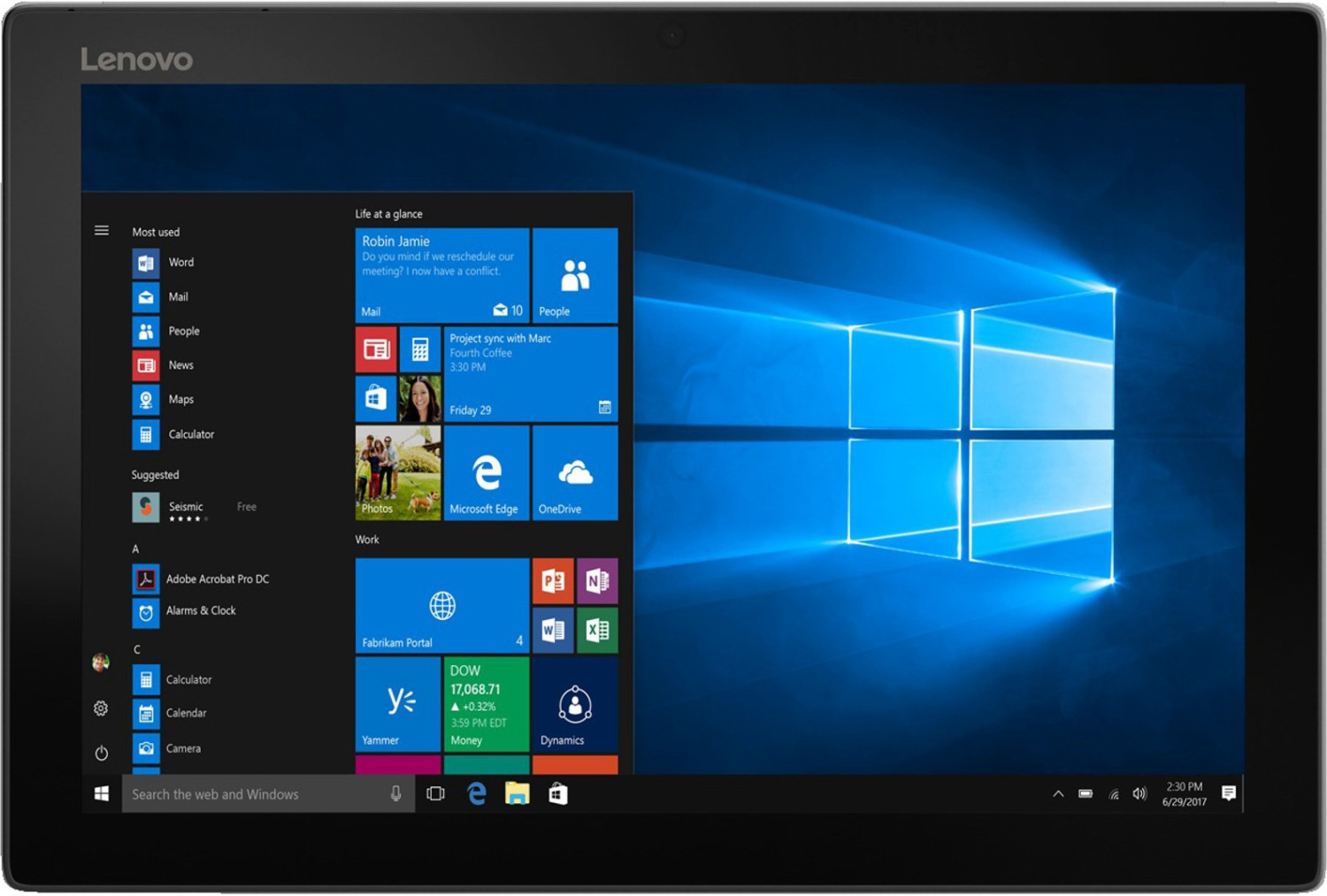Open the People tile
The height and width of the screenshot is (896, 1327).
click(575, 276)
